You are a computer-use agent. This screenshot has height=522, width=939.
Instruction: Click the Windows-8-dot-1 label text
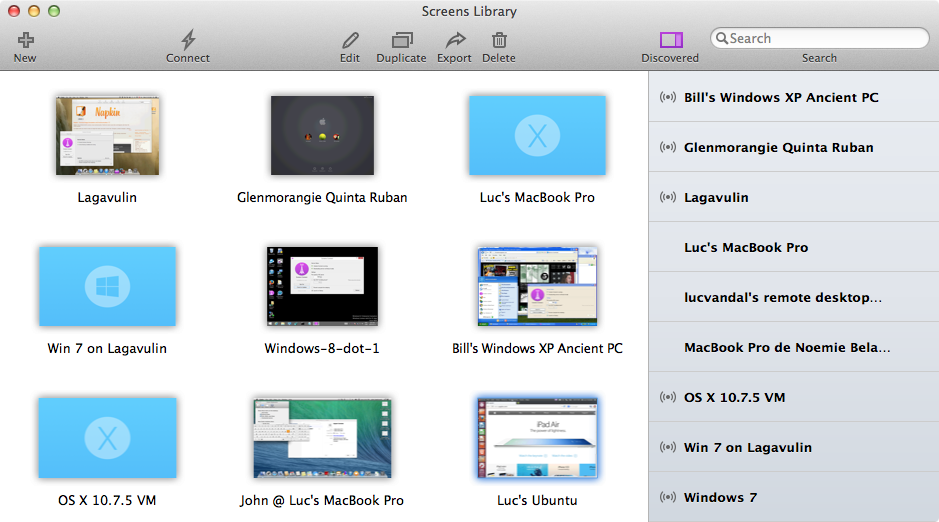point(322,348)
